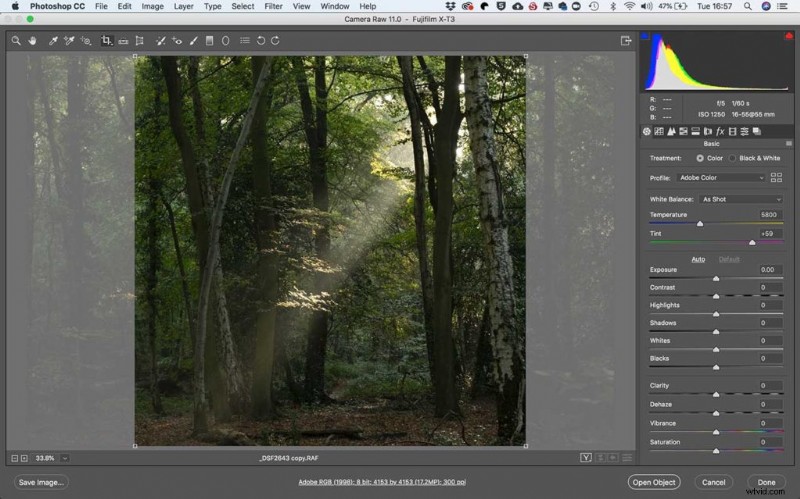Image resolution: width=800 pixels, height=499 pixels.
Task: Click the Auto tone link
Action: (x=698, y=259)
